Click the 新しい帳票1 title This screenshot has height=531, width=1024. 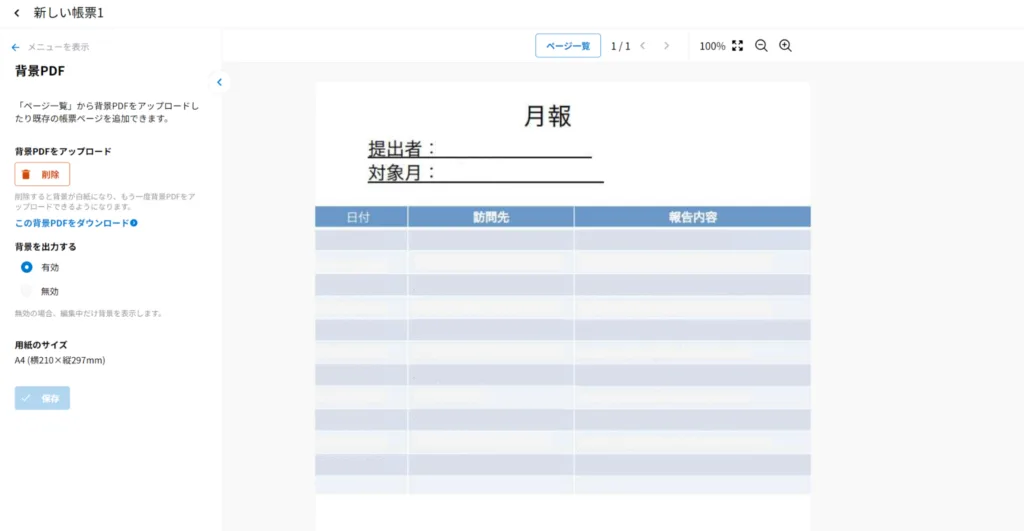(69, 12)
